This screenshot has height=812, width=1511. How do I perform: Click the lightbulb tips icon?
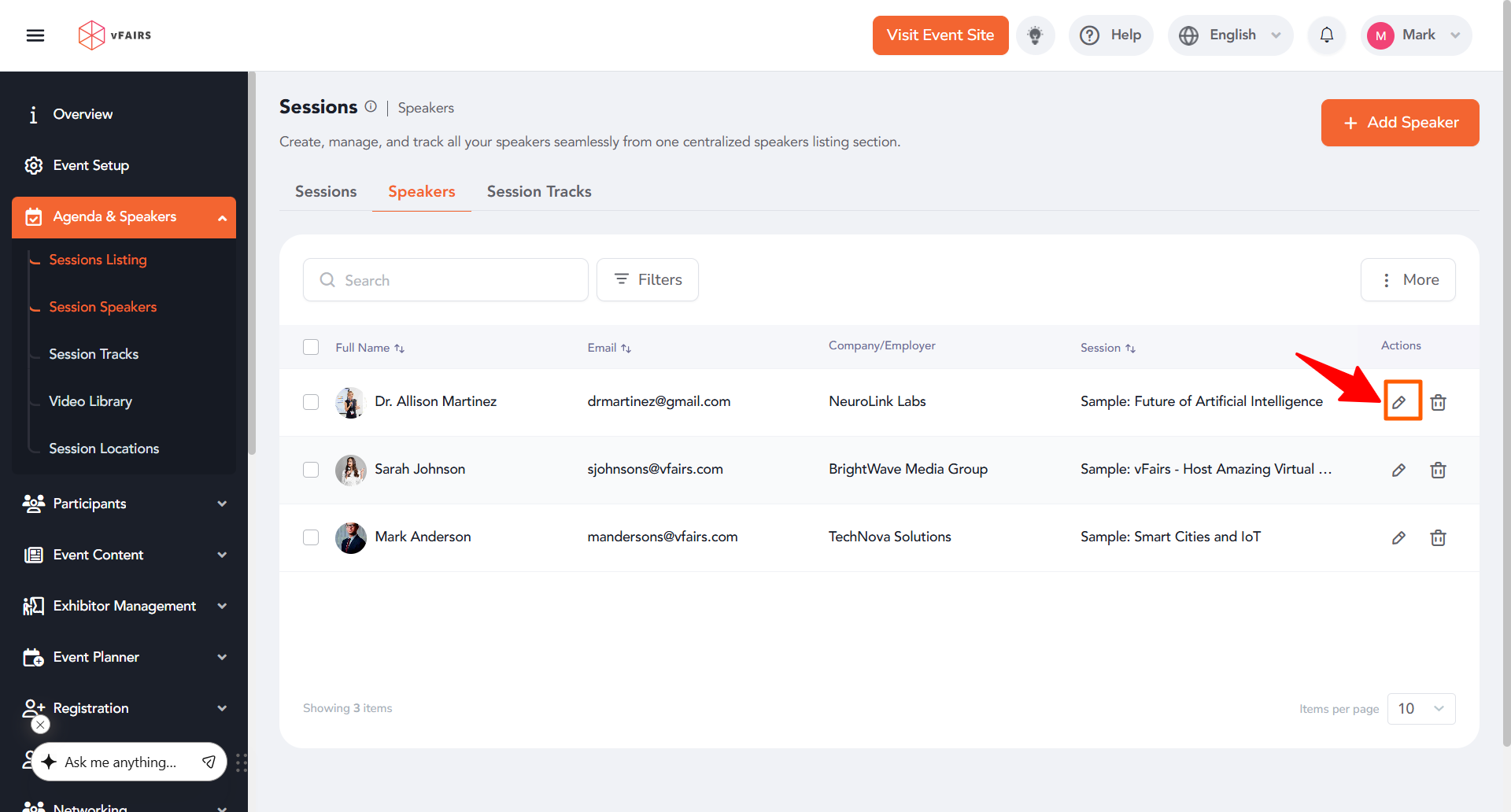click(1035, 35)
